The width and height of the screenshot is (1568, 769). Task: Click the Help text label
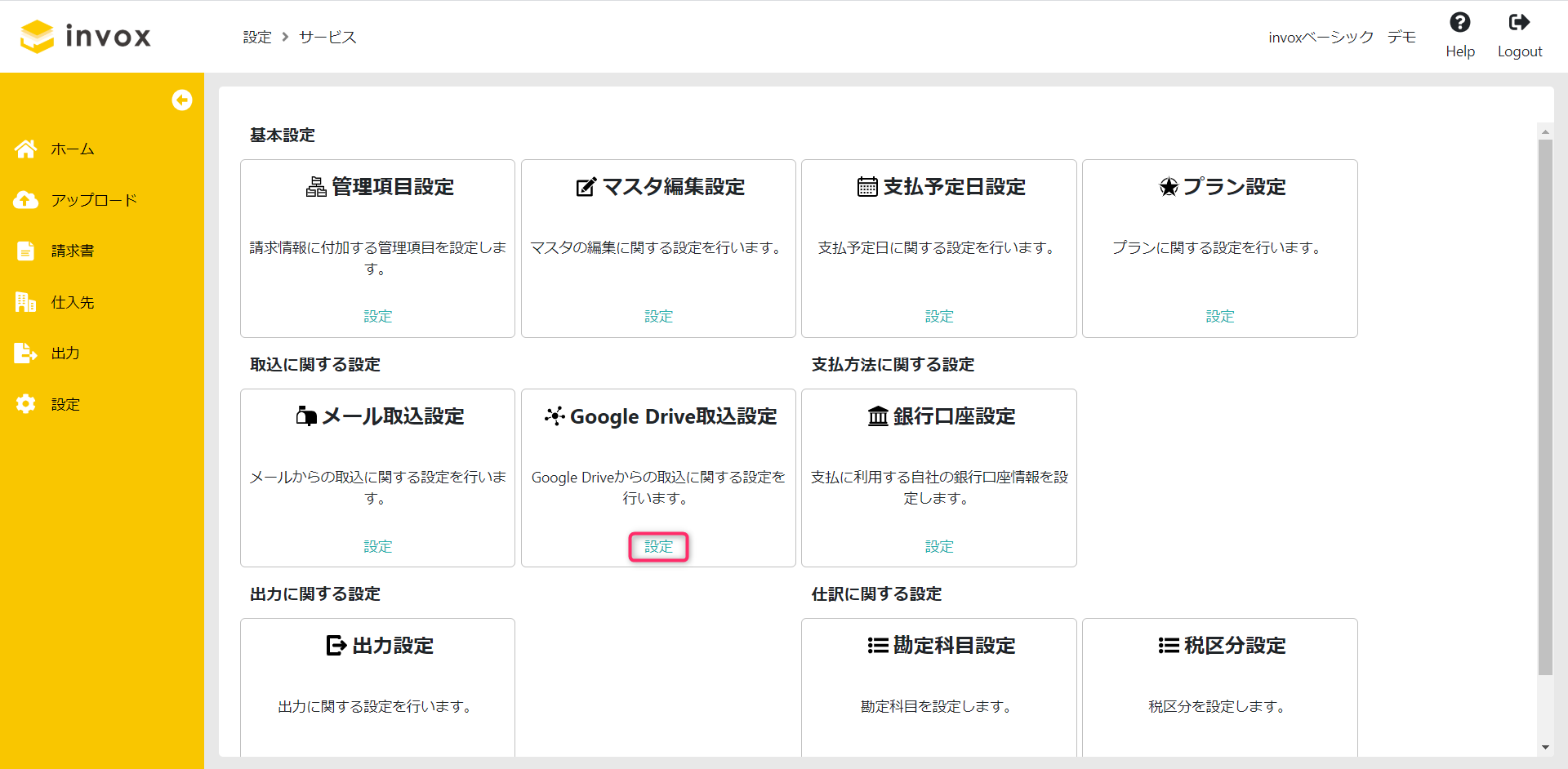coord(1460,51)
